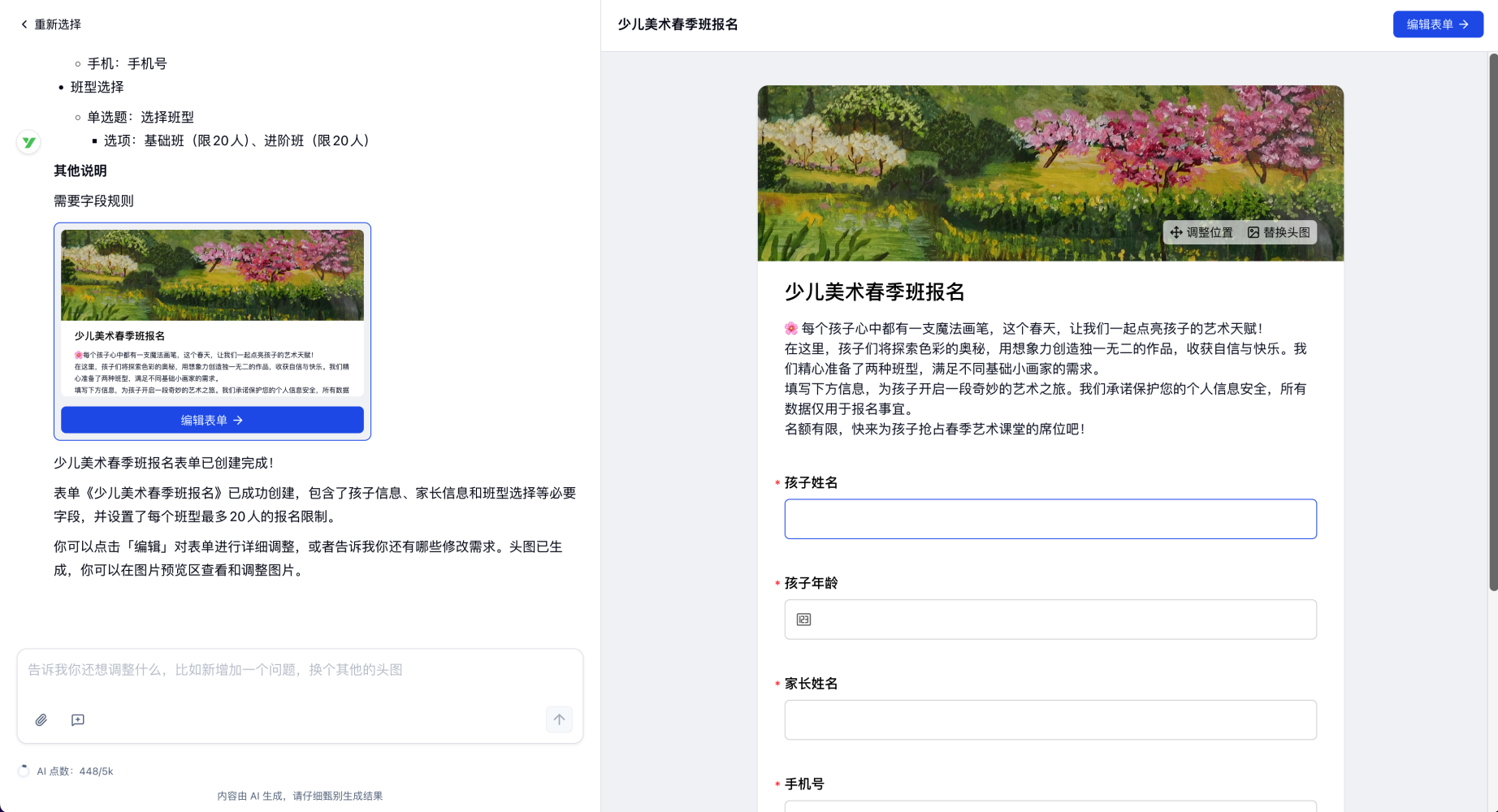The image size is (1498, 812).
Task: Click the green AI assistant avatar
Action: 28,142
